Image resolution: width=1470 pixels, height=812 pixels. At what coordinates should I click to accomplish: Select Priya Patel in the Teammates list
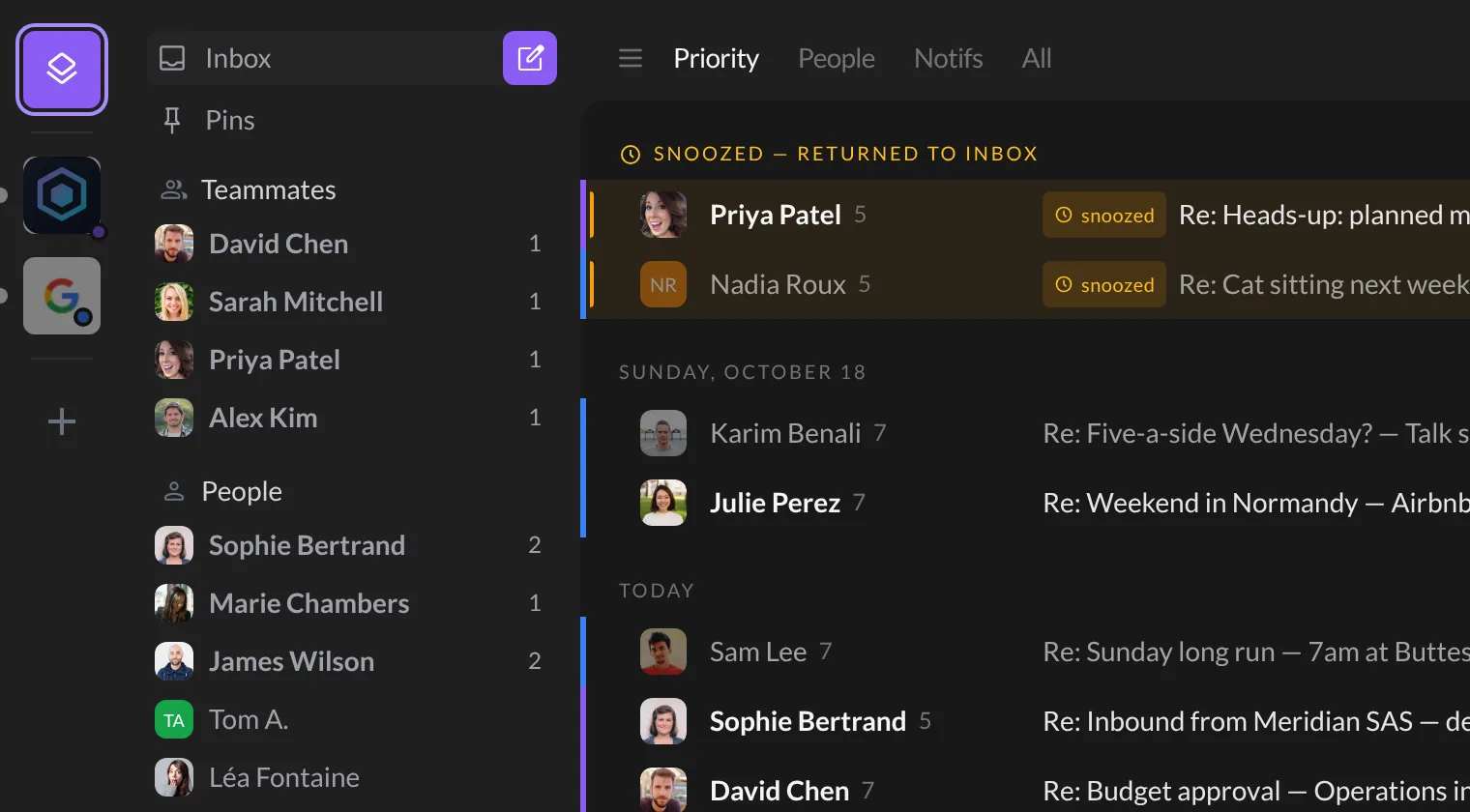pos(352,360)
